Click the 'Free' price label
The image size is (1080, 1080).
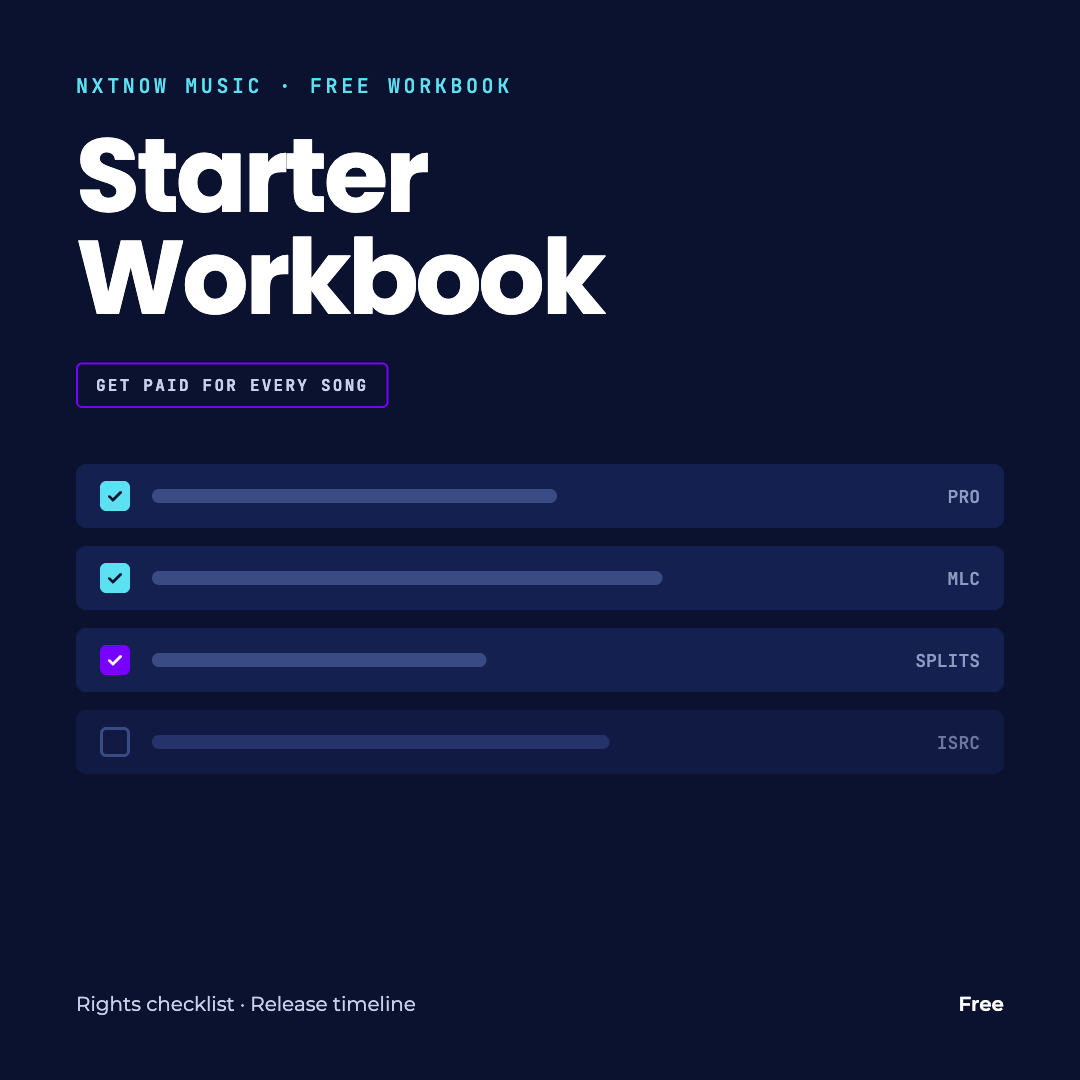pyautogui.click(x=981, y=1004)
